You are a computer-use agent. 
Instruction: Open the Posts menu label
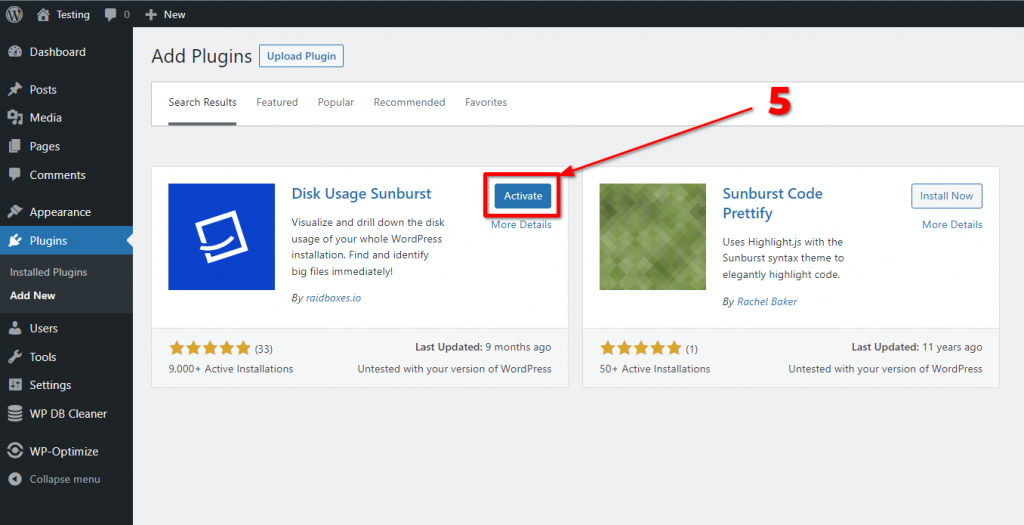43,89
